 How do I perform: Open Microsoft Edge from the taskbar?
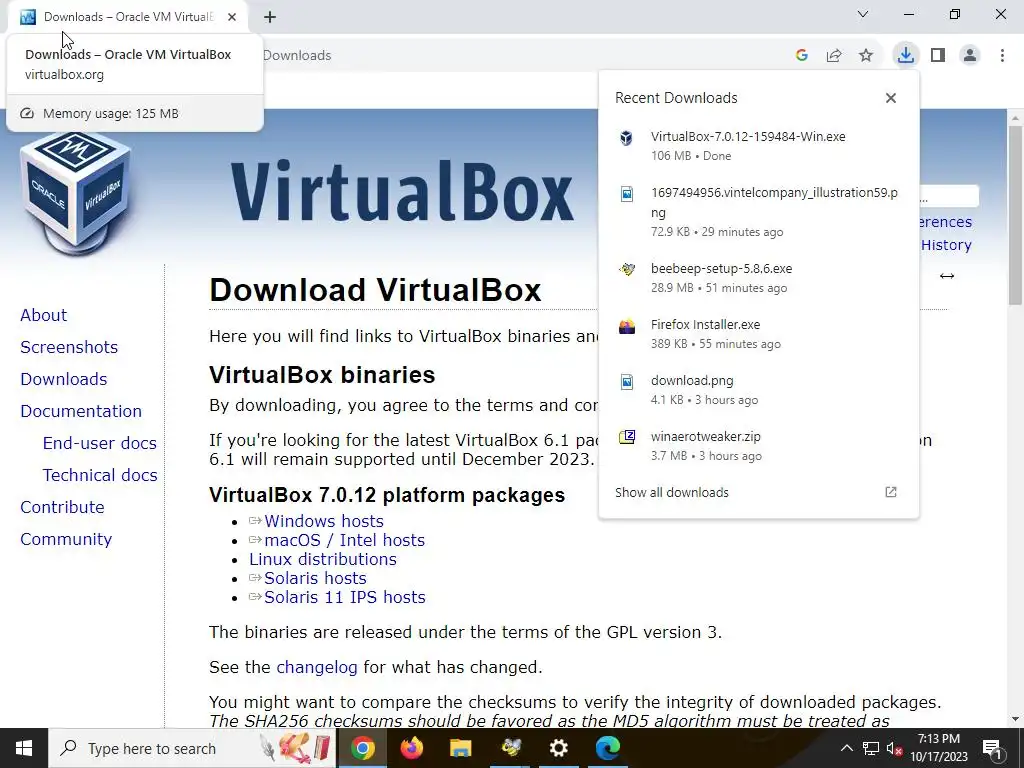pyautogui.click(x=607, y=748)
